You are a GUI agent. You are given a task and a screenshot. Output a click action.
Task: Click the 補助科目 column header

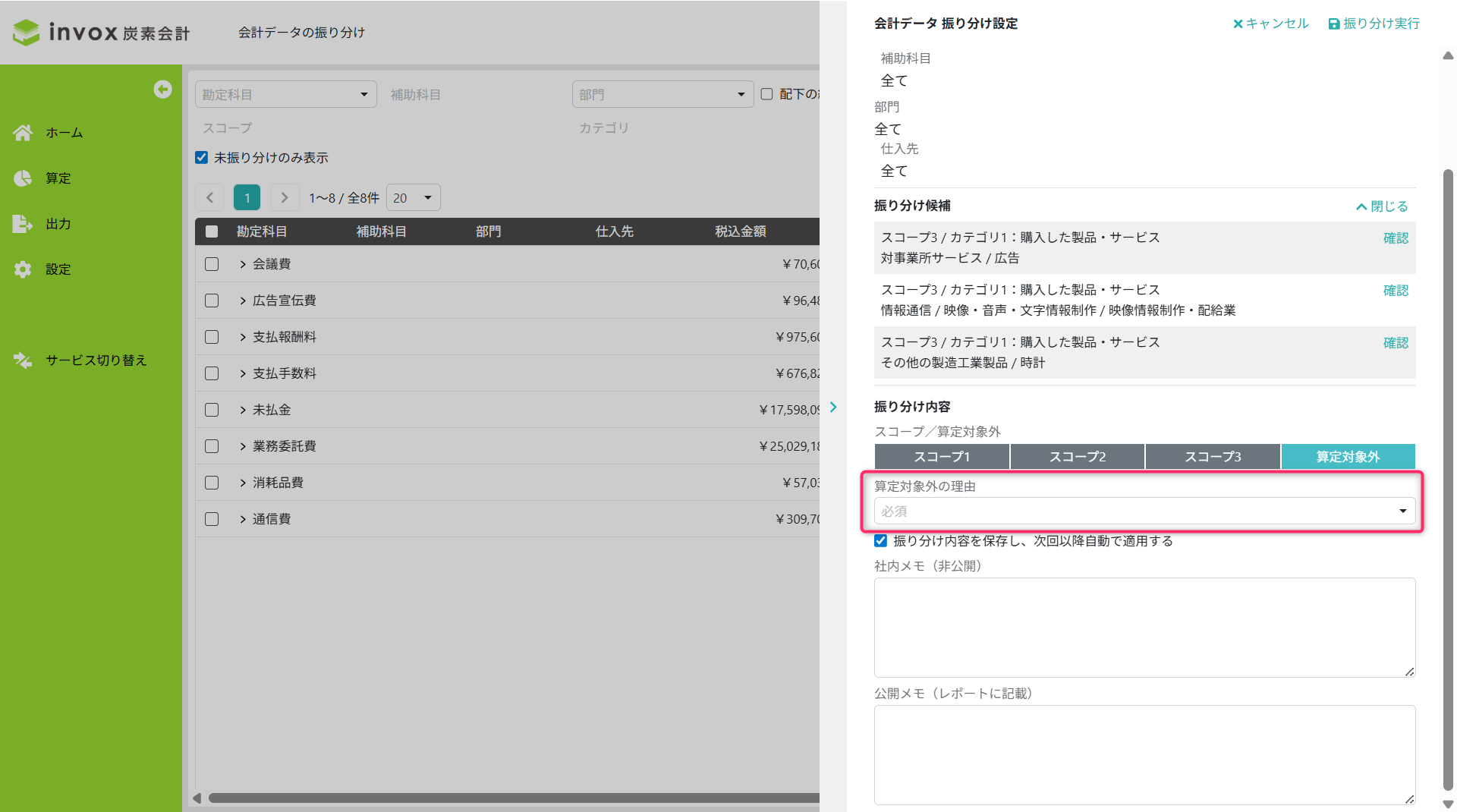pos(381,231)
